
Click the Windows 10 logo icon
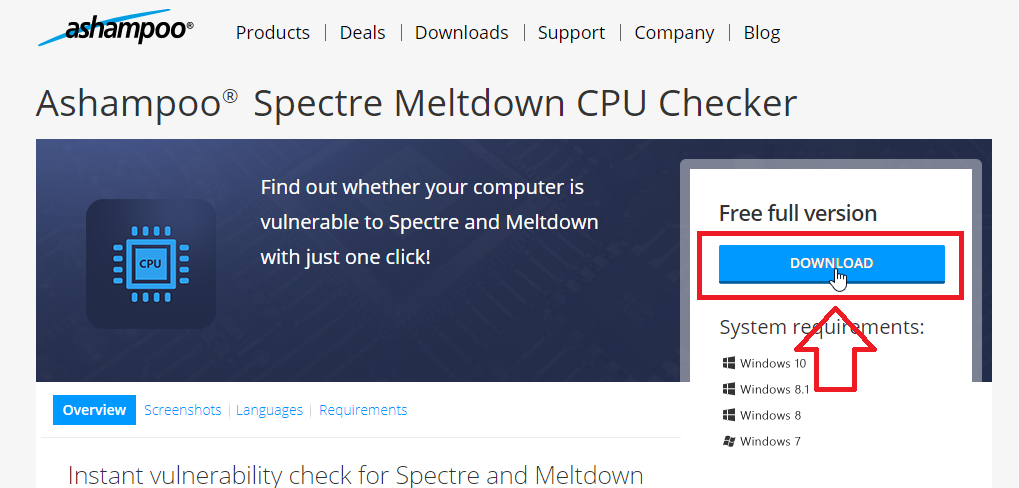(x=729, y=363)
